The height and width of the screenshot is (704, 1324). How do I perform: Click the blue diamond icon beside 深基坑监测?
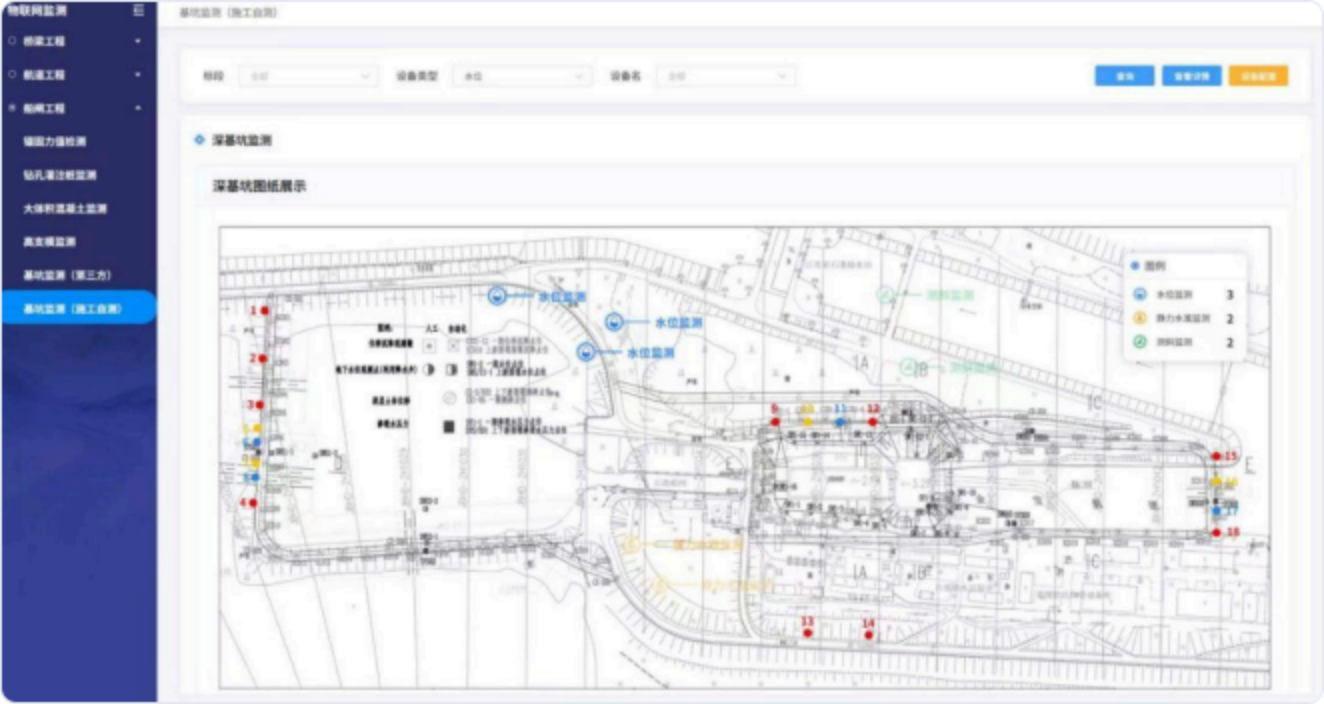click(199, 140)
